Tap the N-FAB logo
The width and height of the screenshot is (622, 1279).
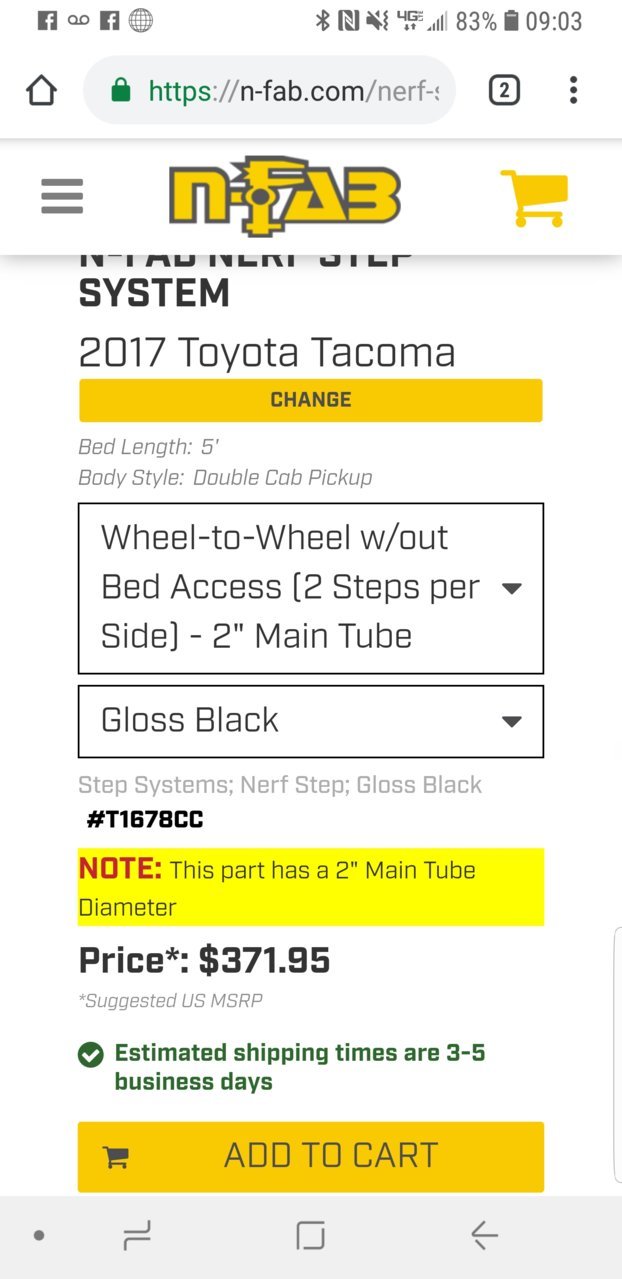tap(285, 196)
